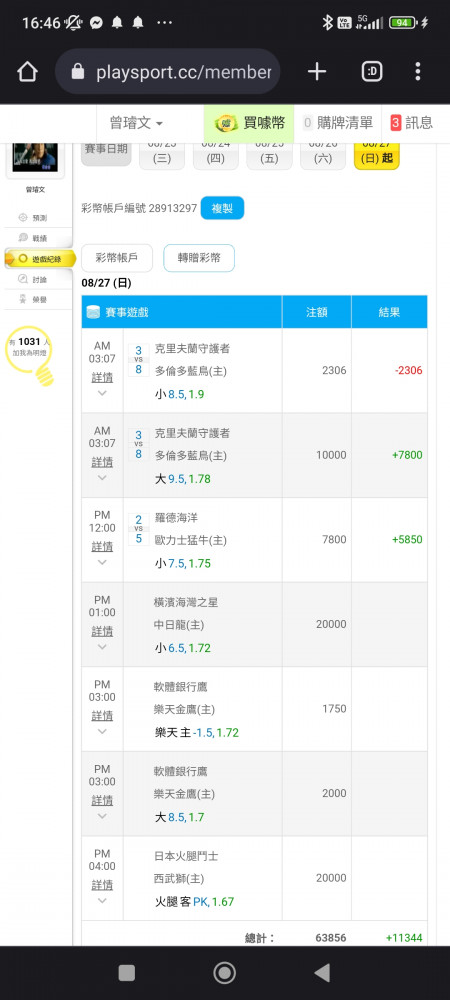Open 詳情 for 克里夫蘭 小8.5 row
The image size is (450, 1000).
click(x=102, y=378)
